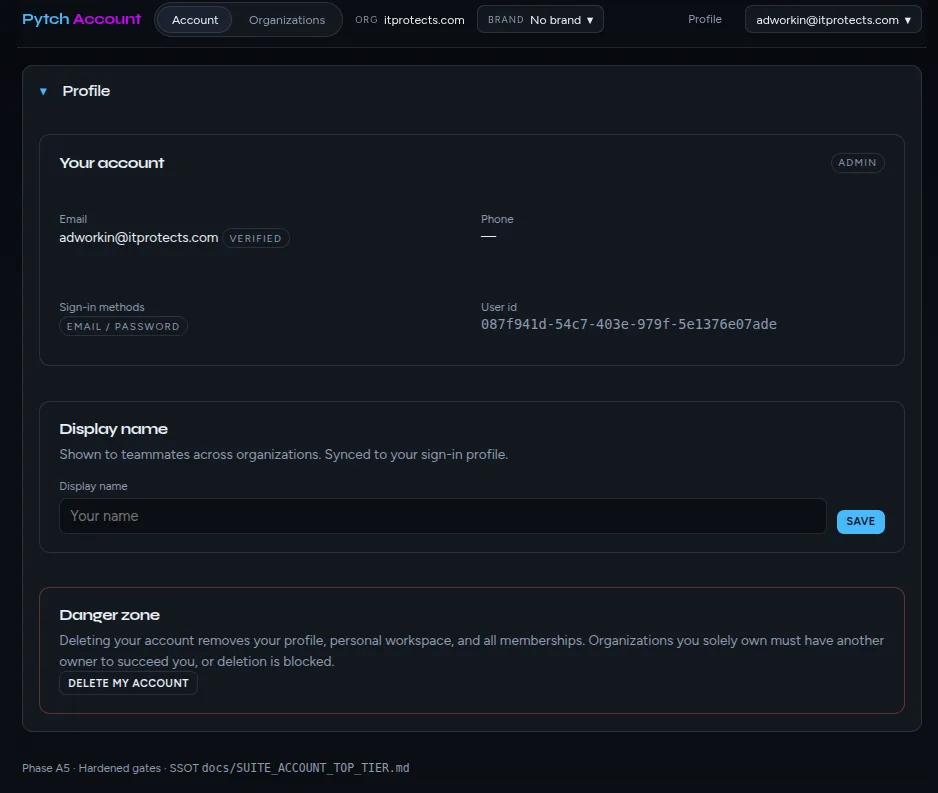938x793 pixels.
Task: Click the account email address text
Action: tap(139, 237)
